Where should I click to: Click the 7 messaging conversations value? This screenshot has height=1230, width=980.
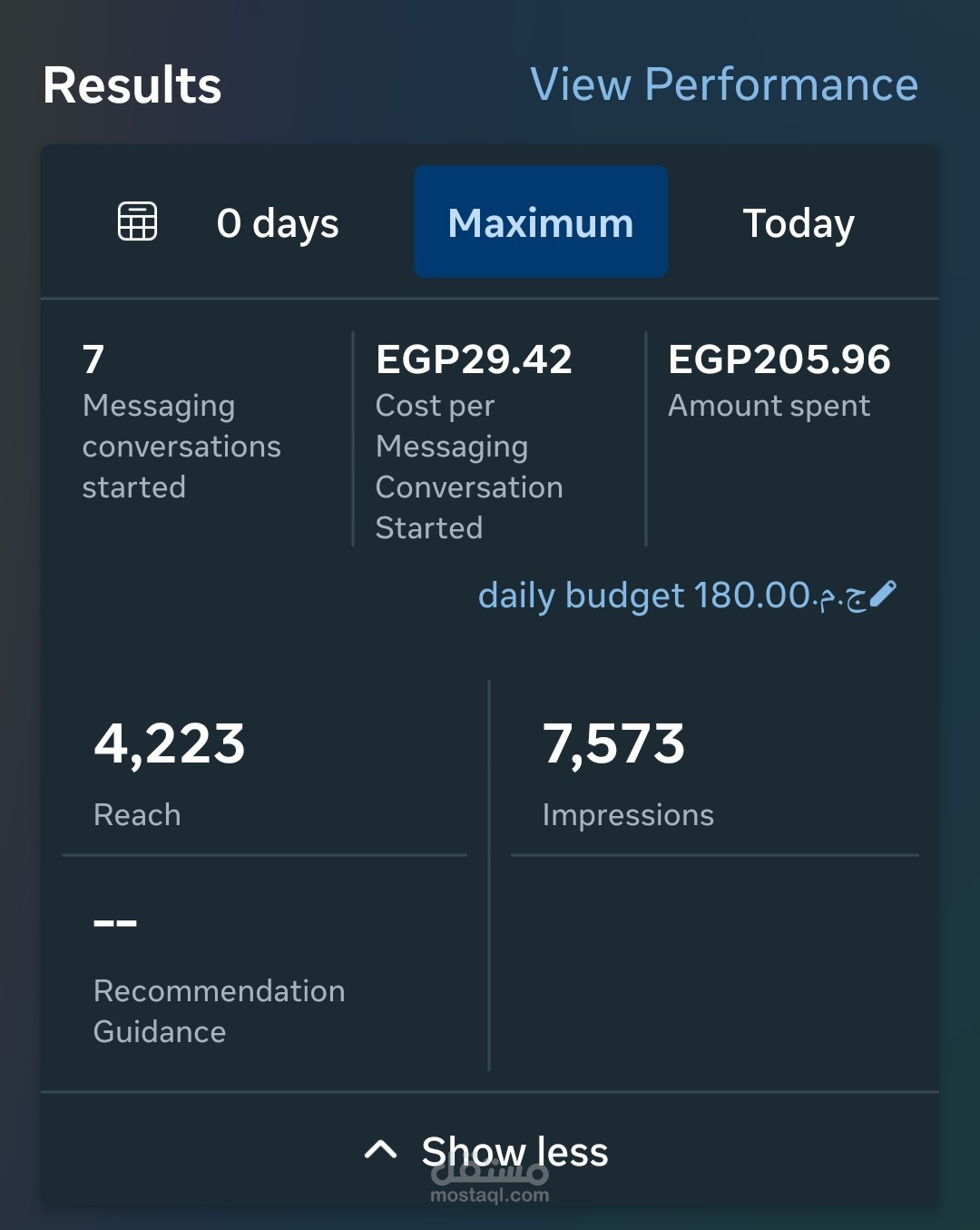(x=93, y=359)
